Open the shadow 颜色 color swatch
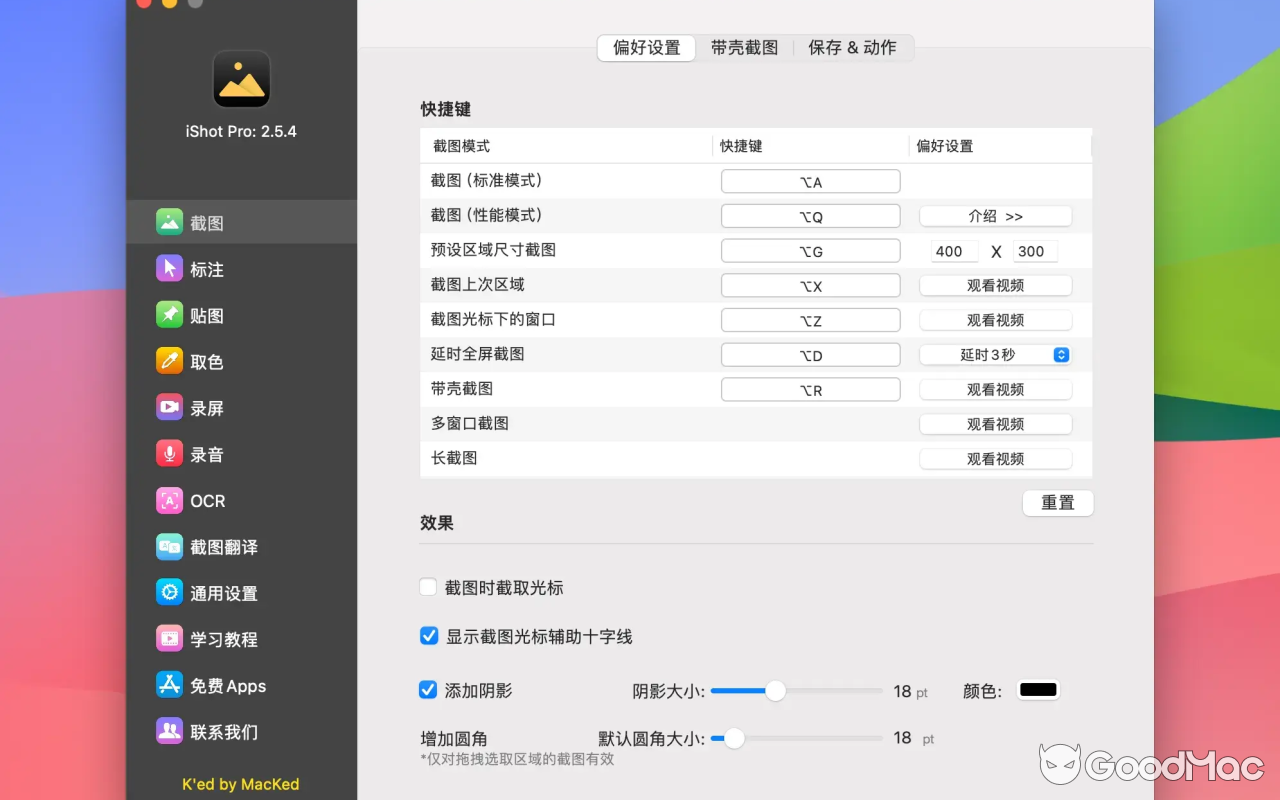Image resolution: width=1280 pixels, height=800 pixels. [1038, 689]
